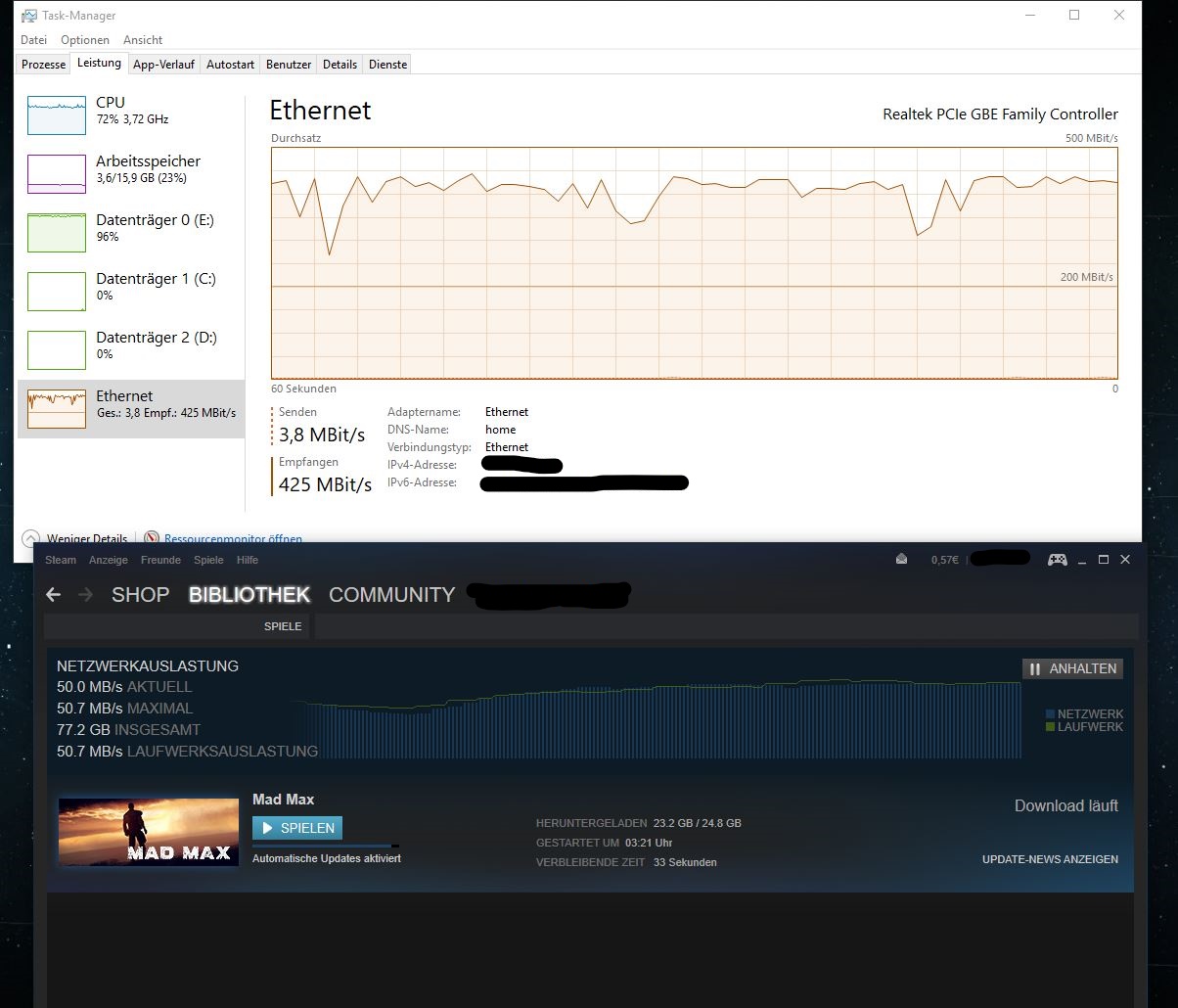Viewport: 1178px width, 1008px height.
Task: Click the 425 MBit/s Empfangen value
Action: tap(325, 484)
